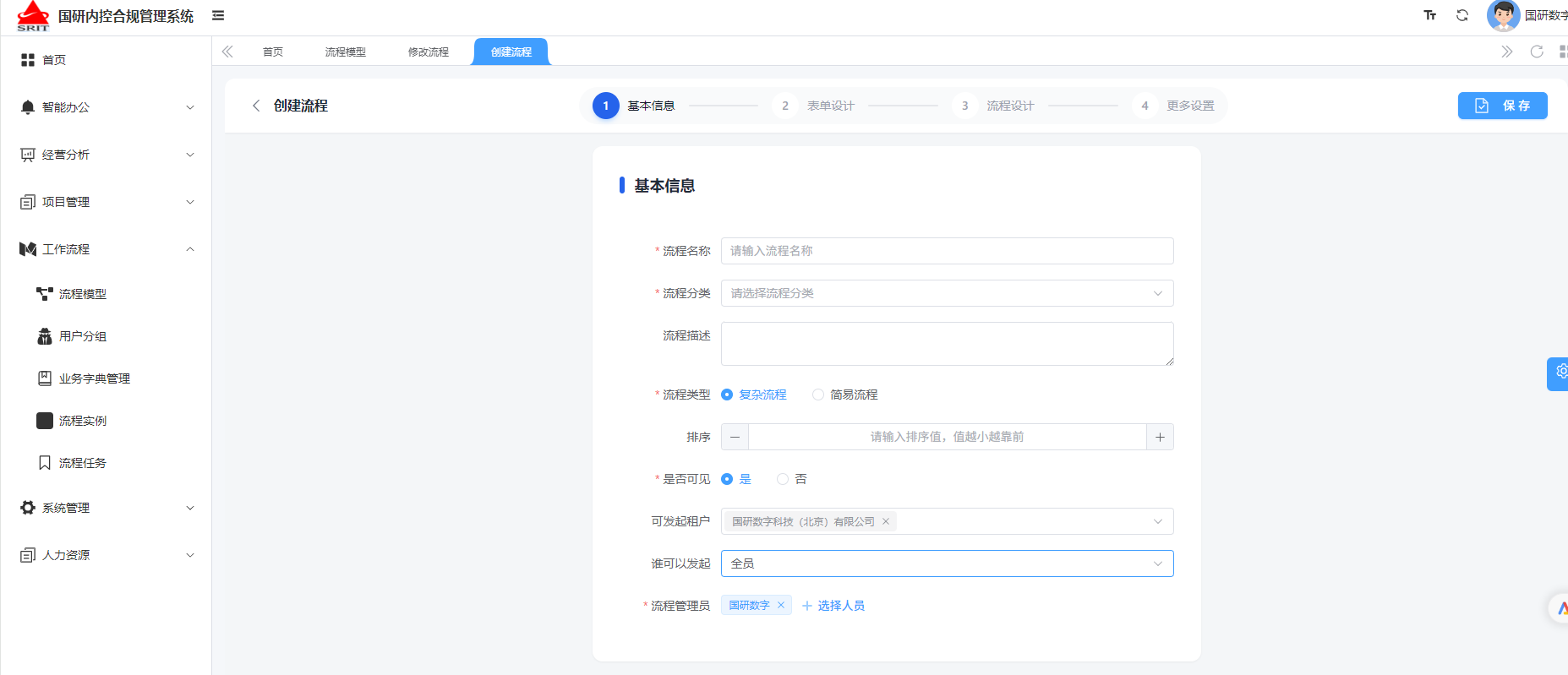Click the 工作流程 icon in sidebar
1568x675 pixels.
coord(28,249)
